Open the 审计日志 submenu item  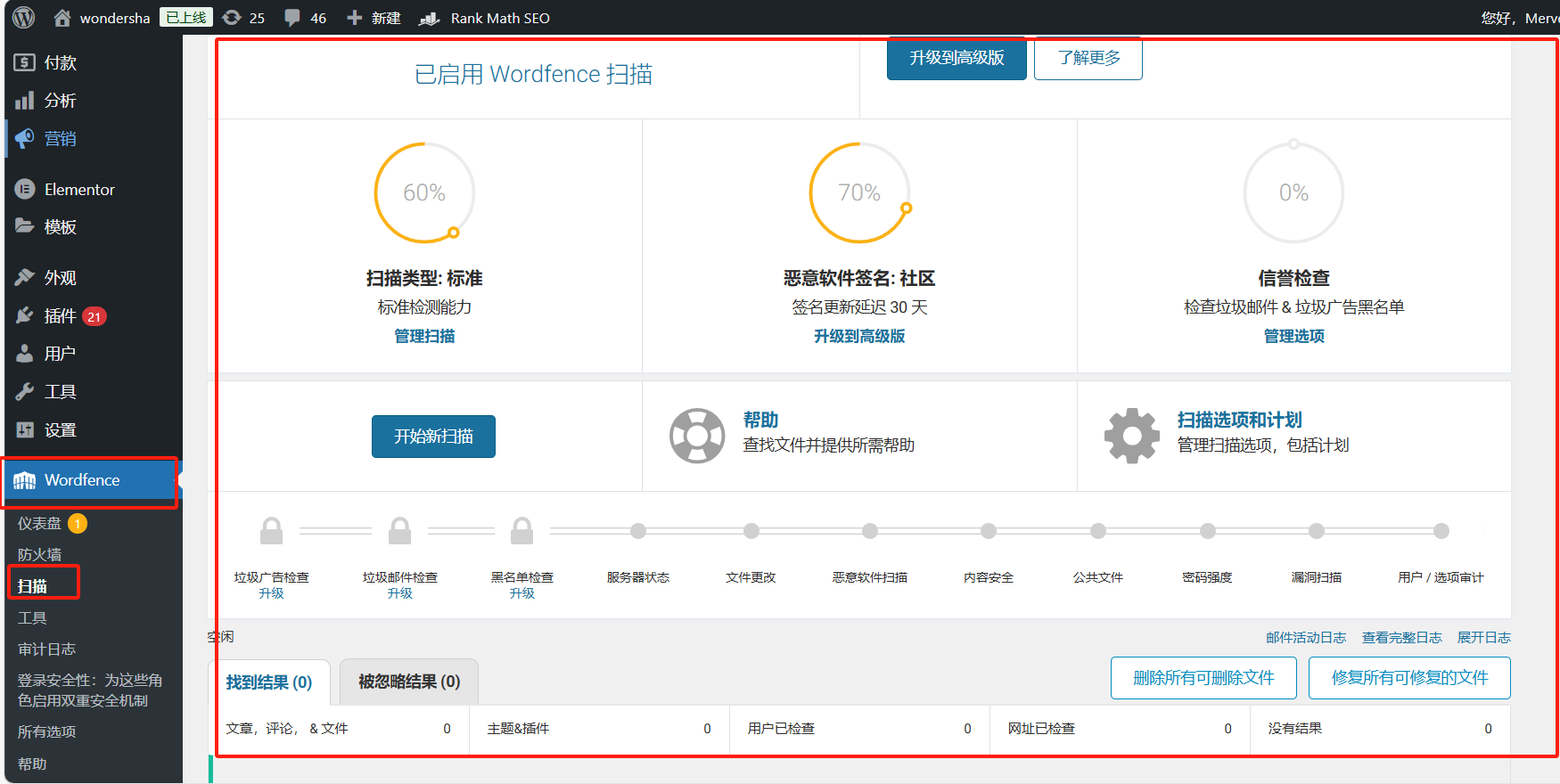click(46, 649)
